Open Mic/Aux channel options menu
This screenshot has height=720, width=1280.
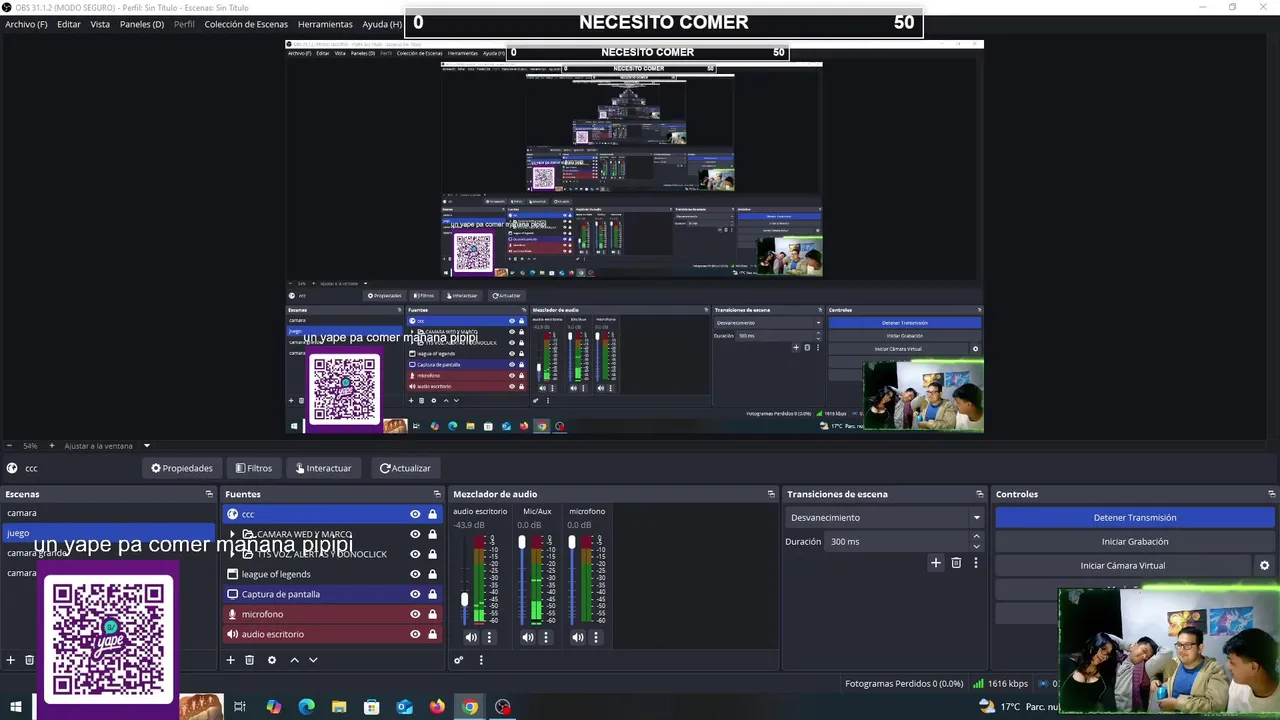point(545,637)
